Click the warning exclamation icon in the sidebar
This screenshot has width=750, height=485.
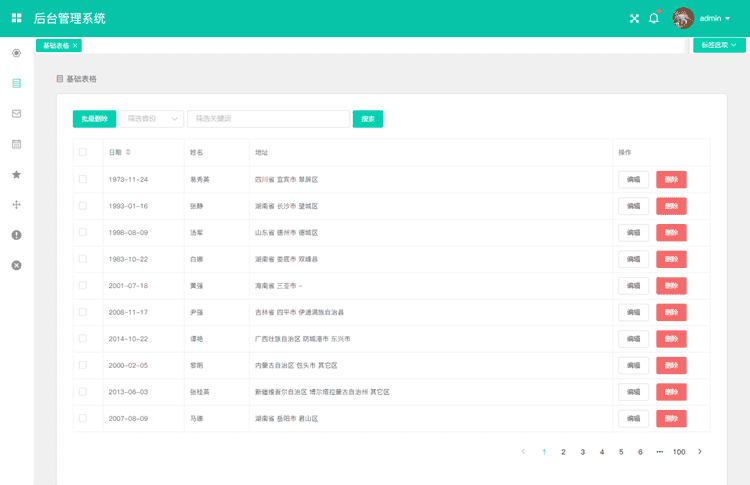(x=16, y=235)
